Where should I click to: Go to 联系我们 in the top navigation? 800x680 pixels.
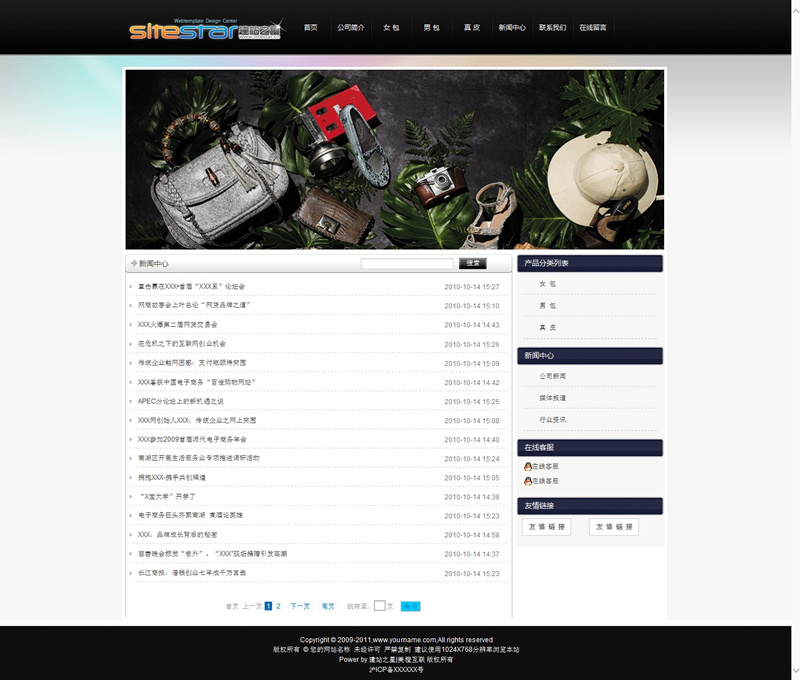tap(552, 28)
